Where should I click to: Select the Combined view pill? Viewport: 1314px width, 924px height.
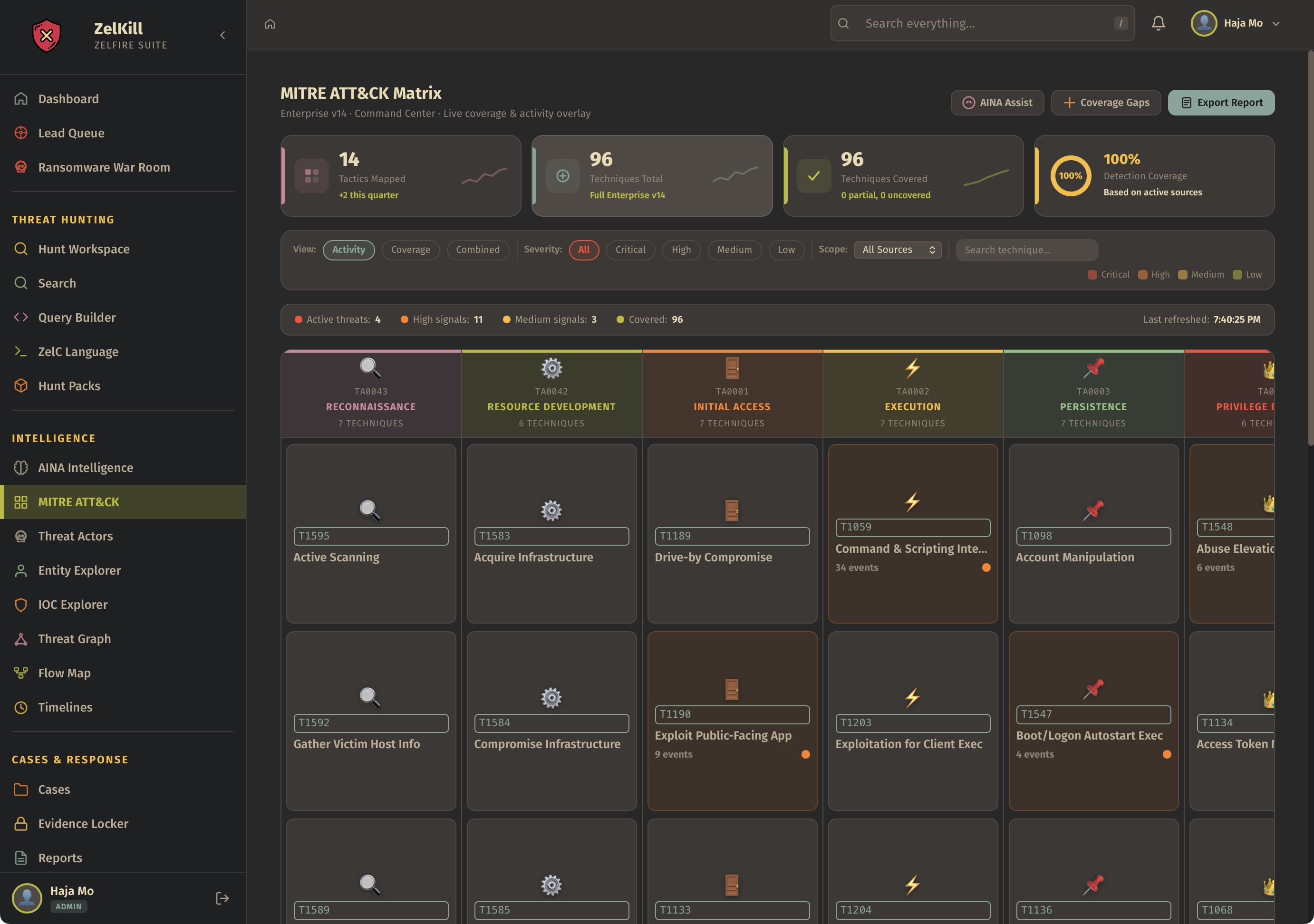tap(477, 250)
